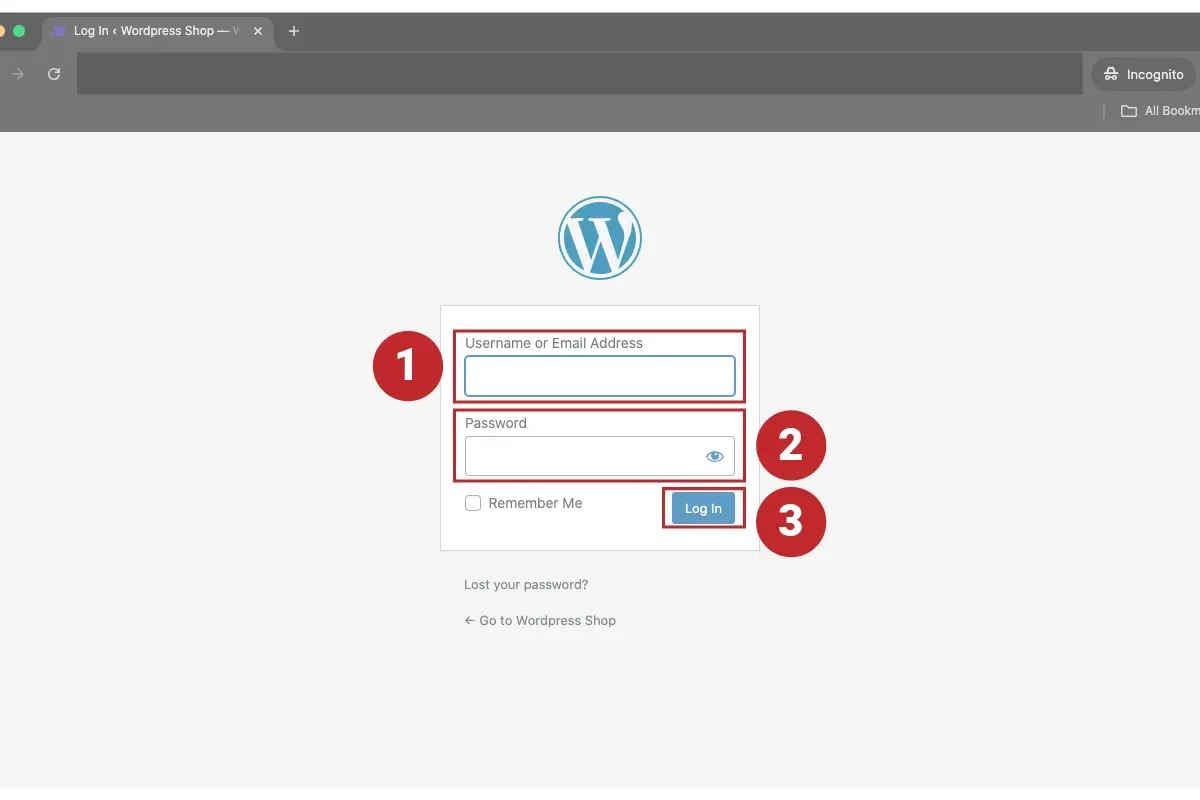Click the red circle numbered 1
This screenshot has height=800, width=1200.
click(407, 366)
